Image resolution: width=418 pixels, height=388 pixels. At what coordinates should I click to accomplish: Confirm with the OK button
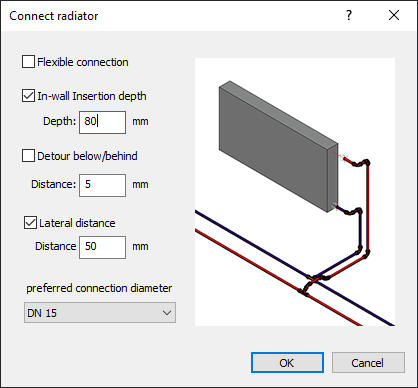click(287, 363)
